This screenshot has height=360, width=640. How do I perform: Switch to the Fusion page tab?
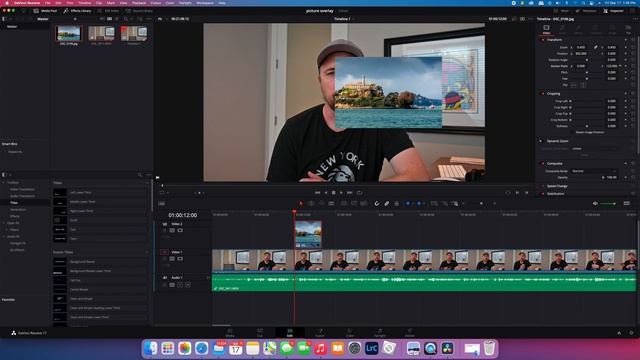[x=320, y=333]
